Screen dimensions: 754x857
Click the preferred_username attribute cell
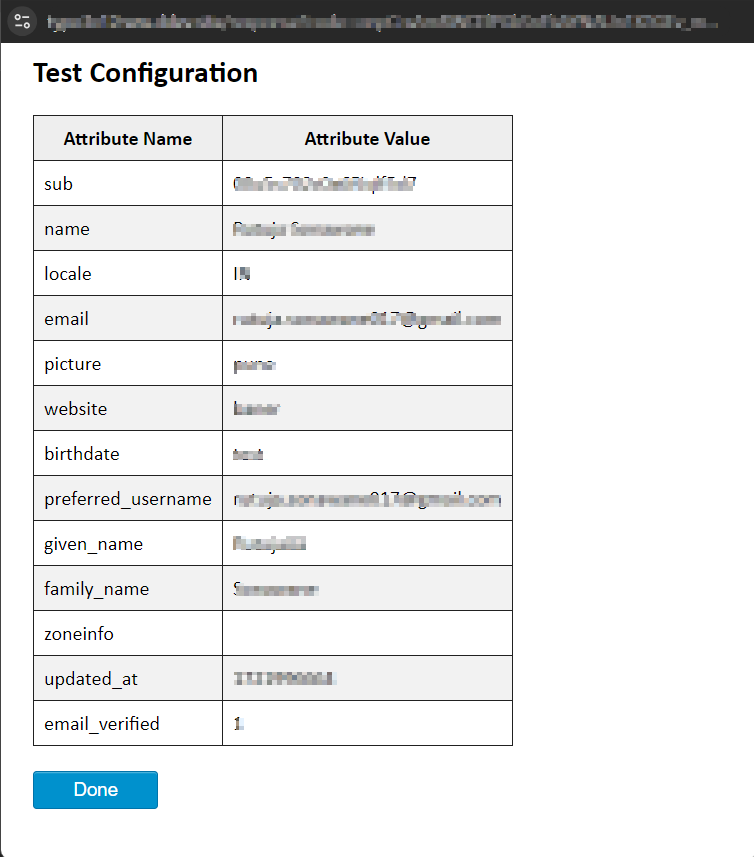point(128,499)
